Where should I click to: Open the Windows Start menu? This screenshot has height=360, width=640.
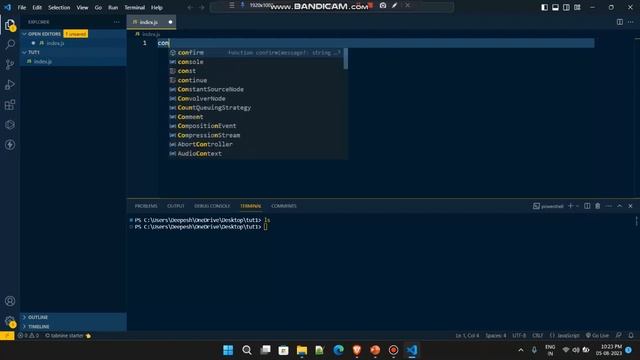pos(228,350)
